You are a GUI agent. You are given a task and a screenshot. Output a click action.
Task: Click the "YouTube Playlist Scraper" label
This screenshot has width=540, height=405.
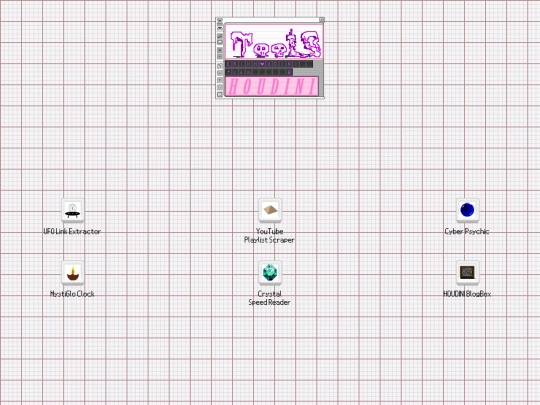(x=269, y=236)
